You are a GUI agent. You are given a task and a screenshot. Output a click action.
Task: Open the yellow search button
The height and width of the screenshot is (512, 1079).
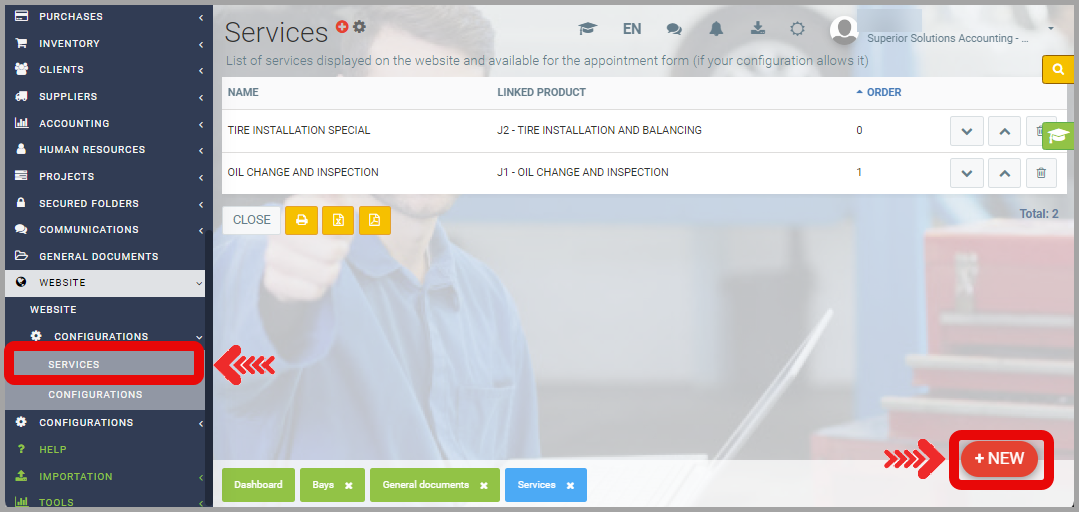click(1057, 70)
